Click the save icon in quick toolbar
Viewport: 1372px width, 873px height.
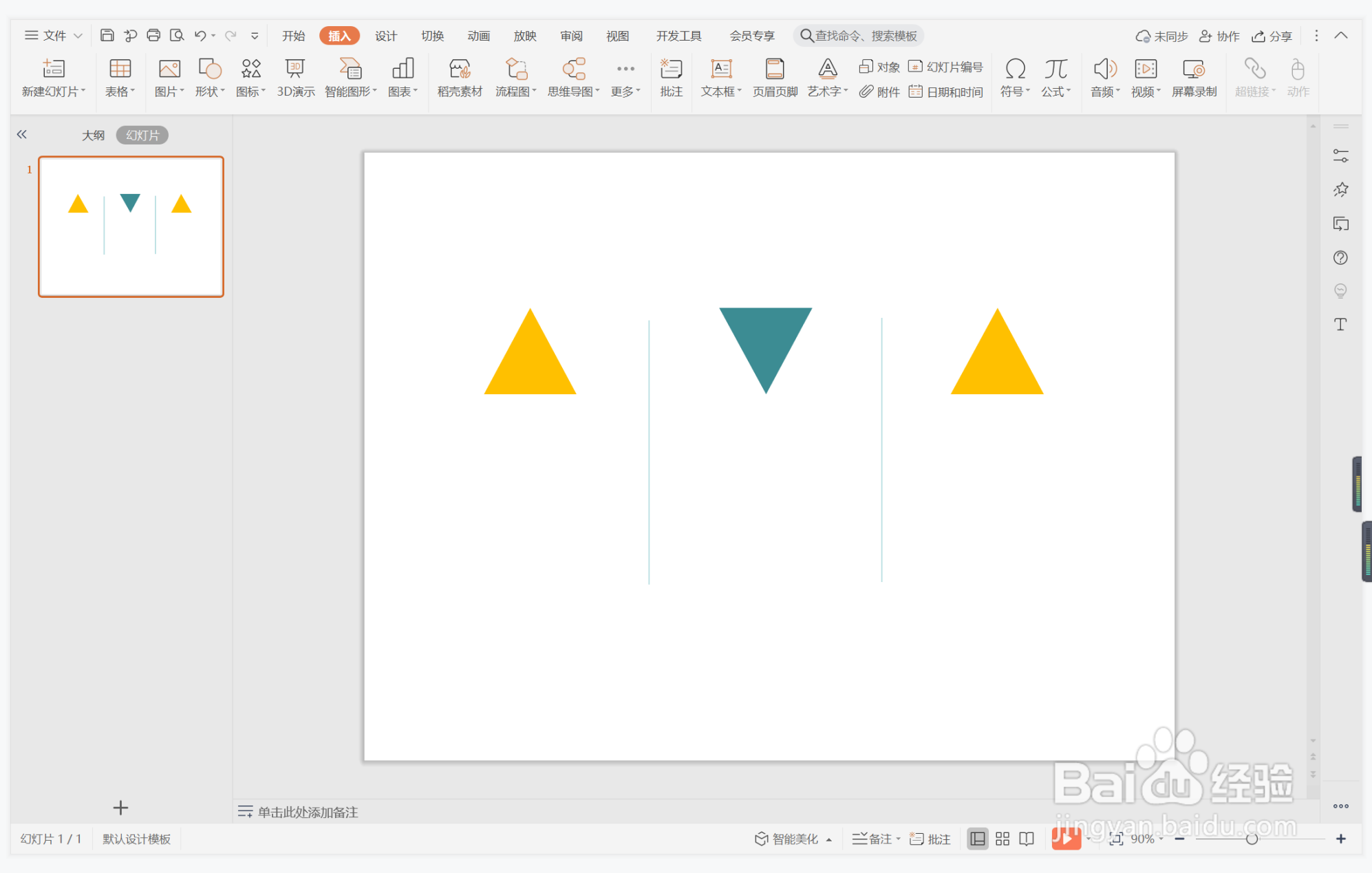107,35
